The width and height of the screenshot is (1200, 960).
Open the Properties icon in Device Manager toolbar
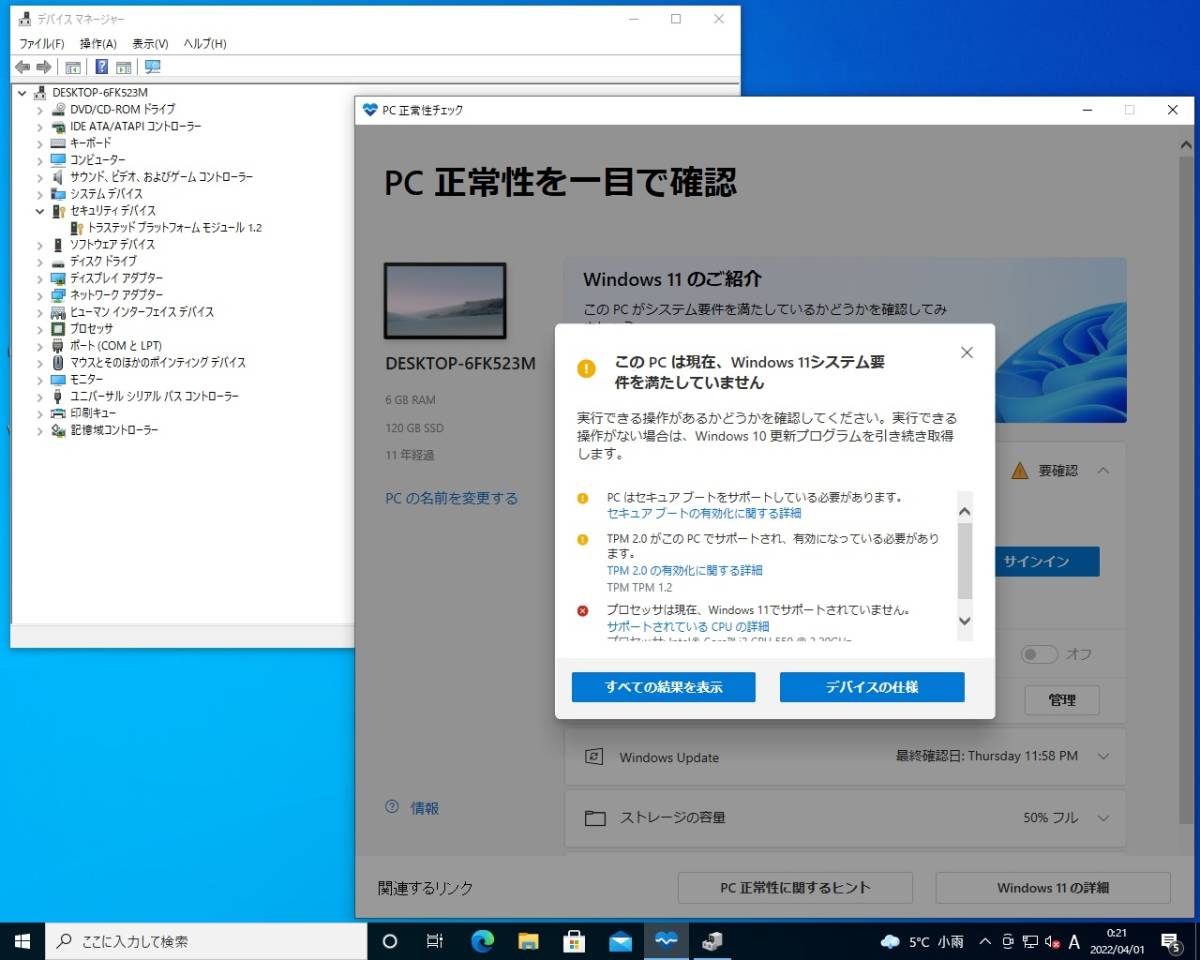coord(72,67)
